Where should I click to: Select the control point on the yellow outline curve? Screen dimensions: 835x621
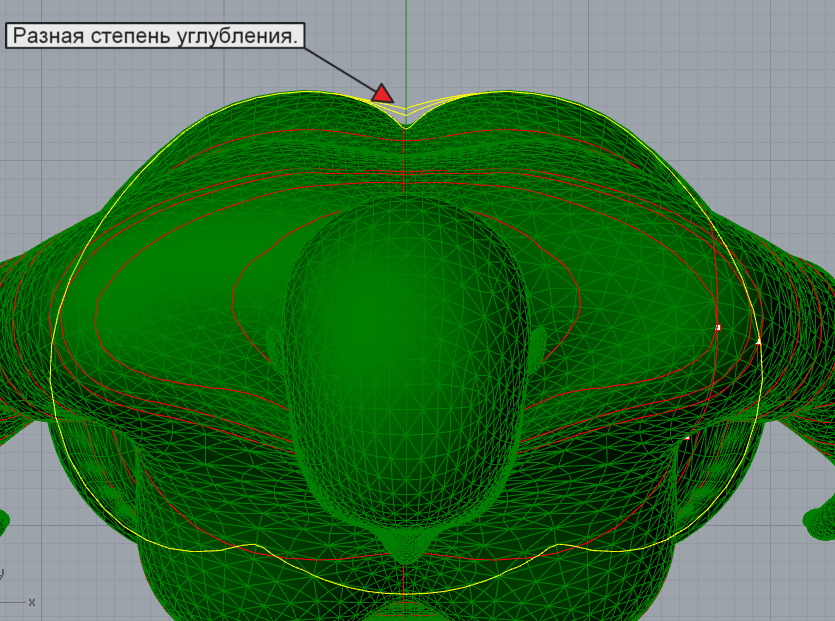click(759, 341)
